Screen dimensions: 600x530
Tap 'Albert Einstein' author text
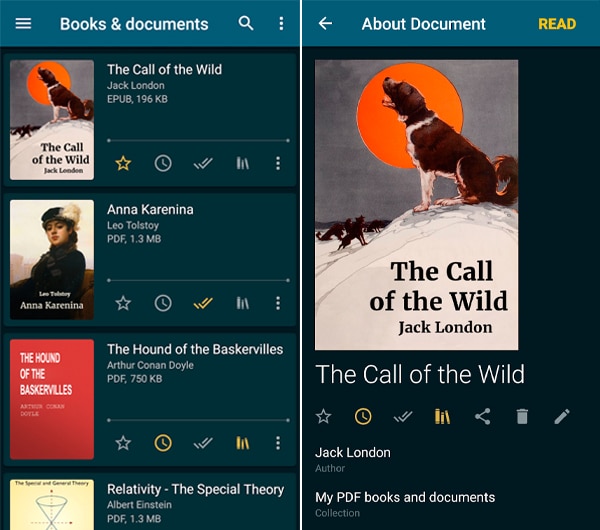[139, 505]
